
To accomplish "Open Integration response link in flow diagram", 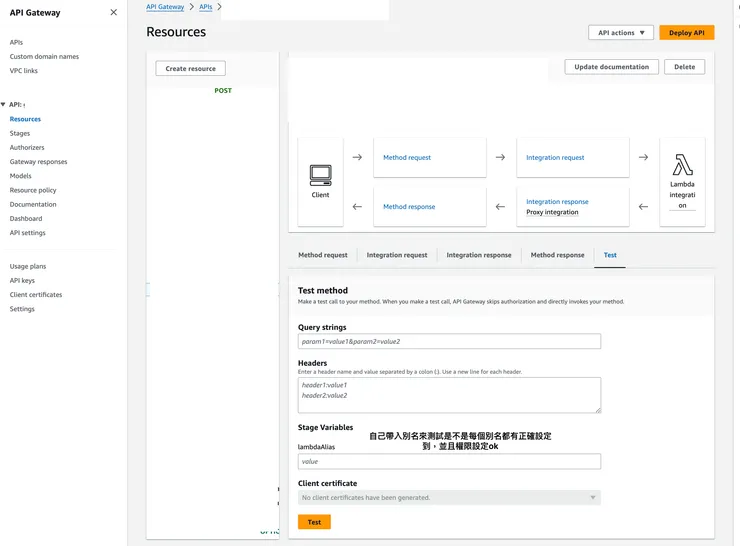I will pyautogui.click(x=557, y=202).
